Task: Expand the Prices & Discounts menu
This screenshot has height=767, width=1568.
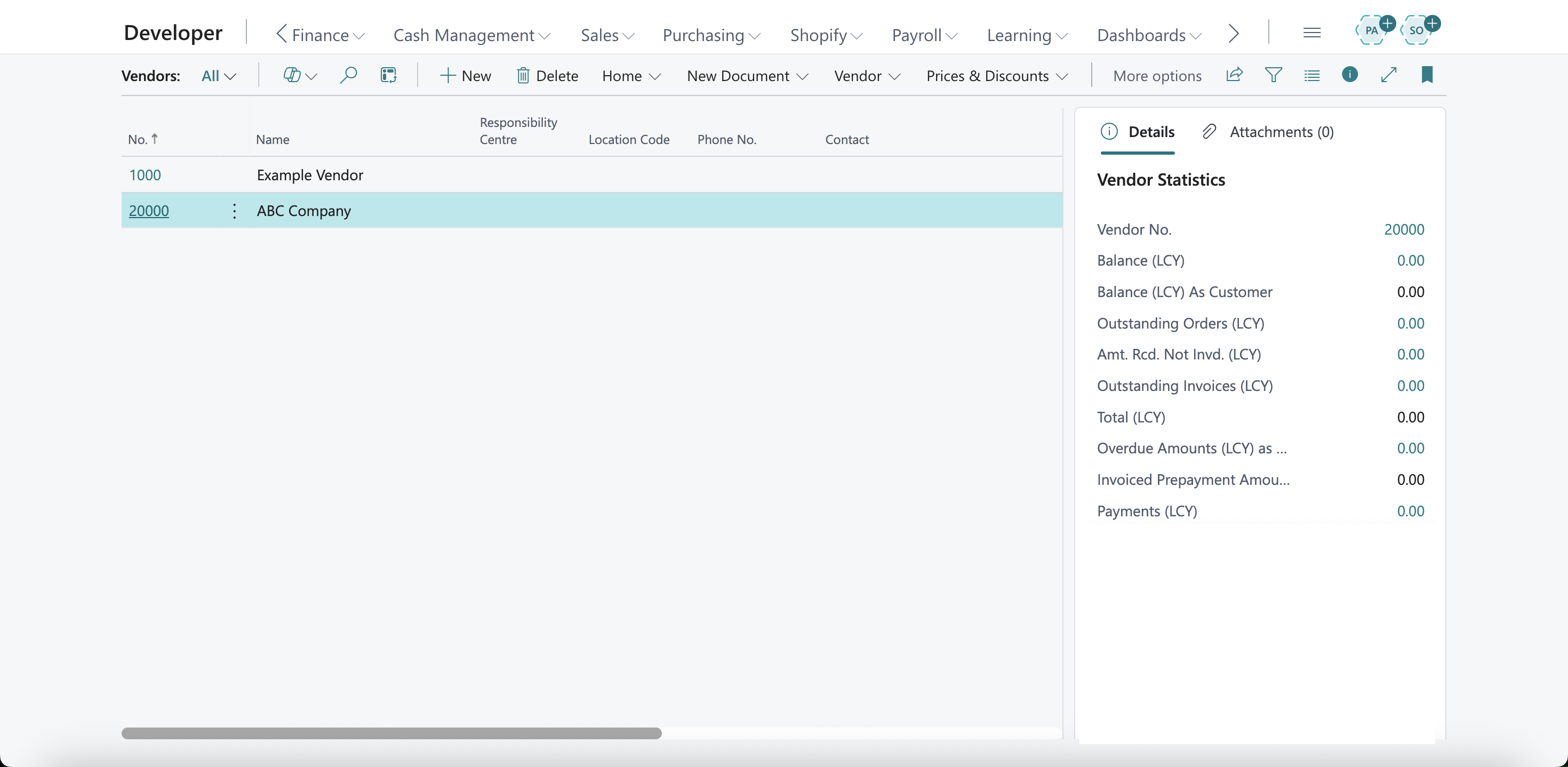Action: (997, 76)
